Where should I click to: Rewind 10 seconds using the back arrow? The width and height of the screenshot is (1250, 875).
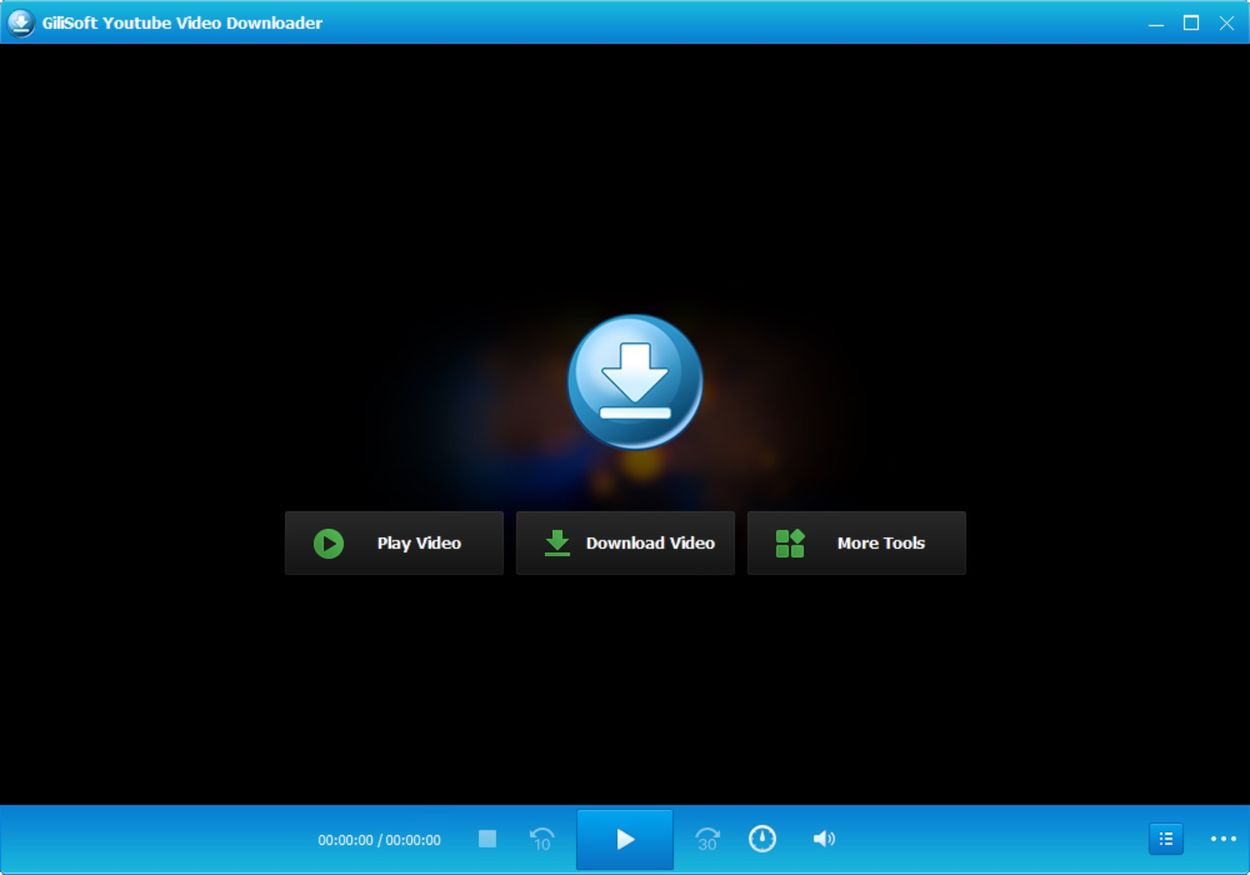(542, 839)
